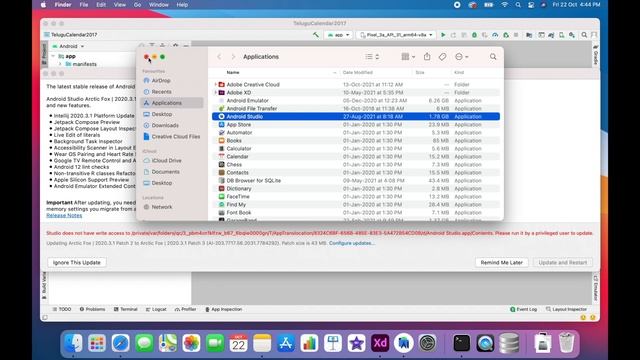Select the FaceTime row in the list
The height and width of the screenshot is (360, 640).
point(356,196)
